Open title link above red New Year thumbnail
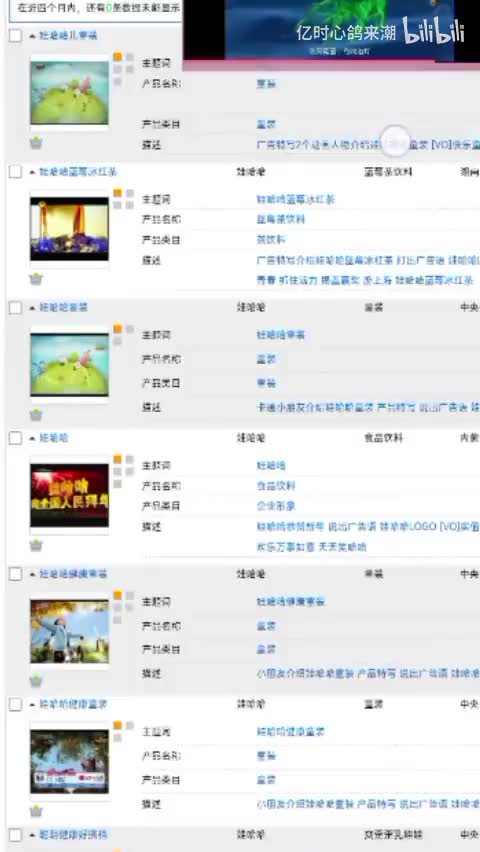The width and height of the screenshot is (480, 852). (x=54, y=438)
